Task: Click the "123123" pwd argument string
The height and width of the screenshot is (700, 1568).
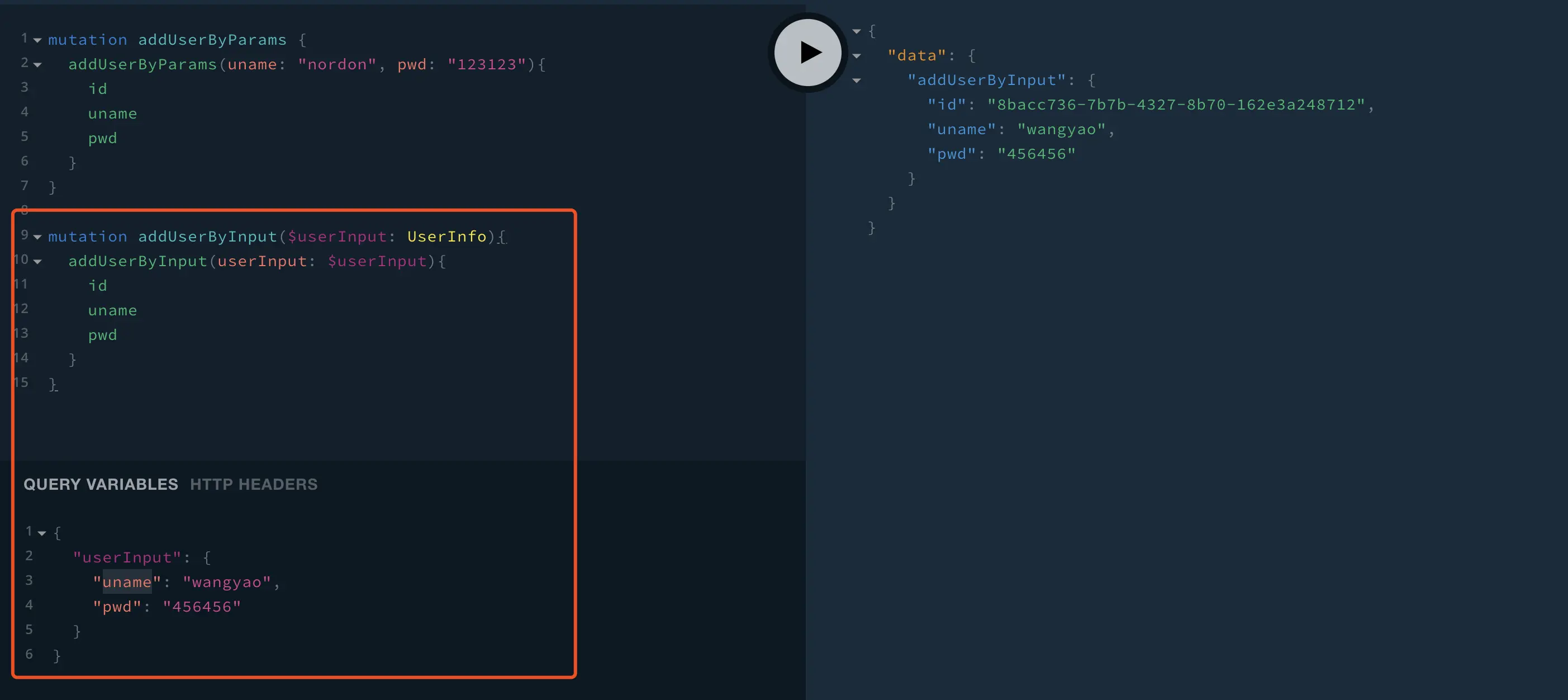Action: (486, 65)
